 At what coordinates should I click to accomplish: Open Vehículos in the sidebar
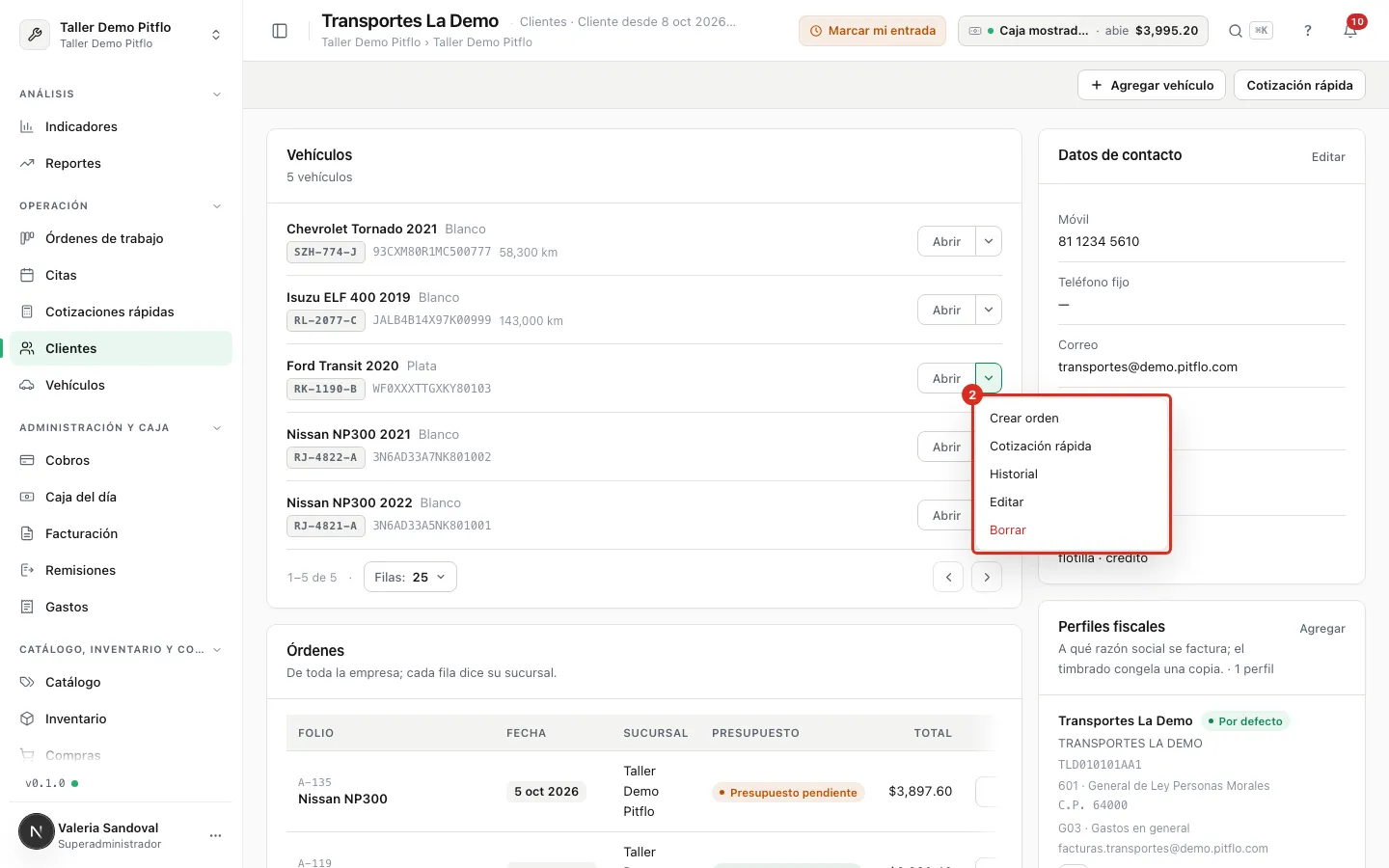(x=122, y=385)
